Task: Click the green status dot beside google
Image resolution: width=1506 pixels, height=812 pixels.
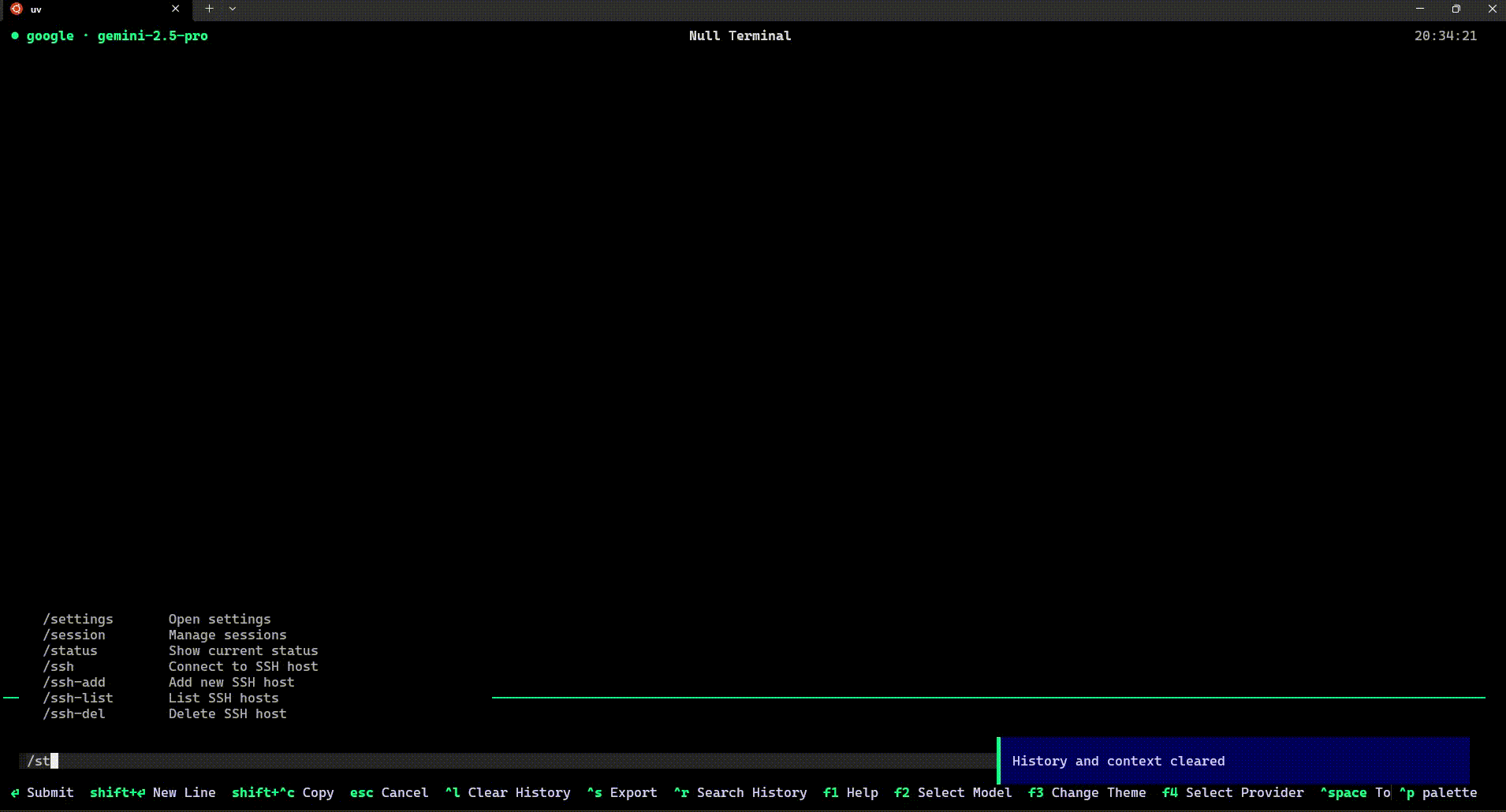Action: click(x=15, y=35)
